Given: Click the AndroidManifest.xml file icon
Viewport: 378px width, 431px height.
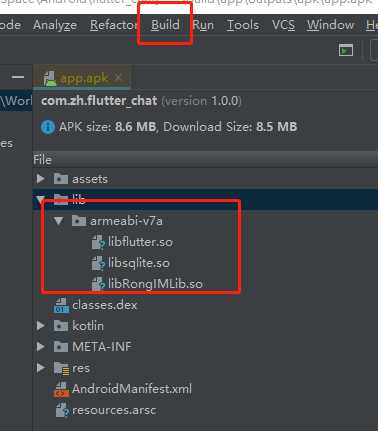Looking at the screenshot, I should [61, 389].
